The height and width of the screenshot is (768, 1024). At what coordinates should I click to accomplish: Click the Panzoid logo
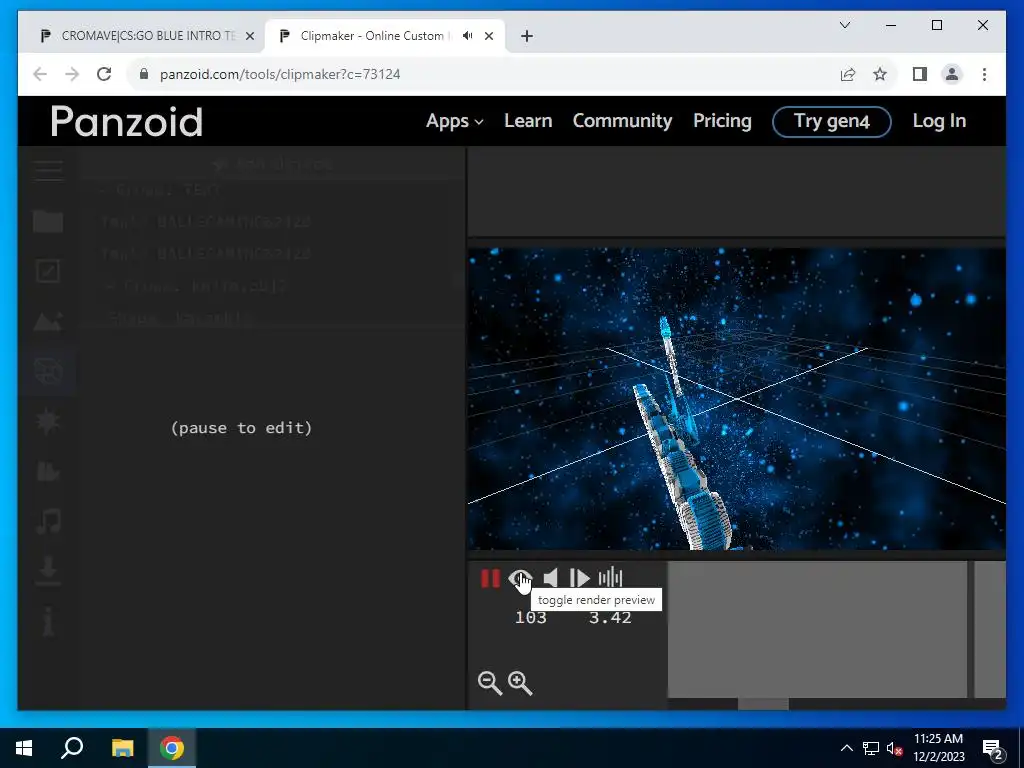[127, 121]
